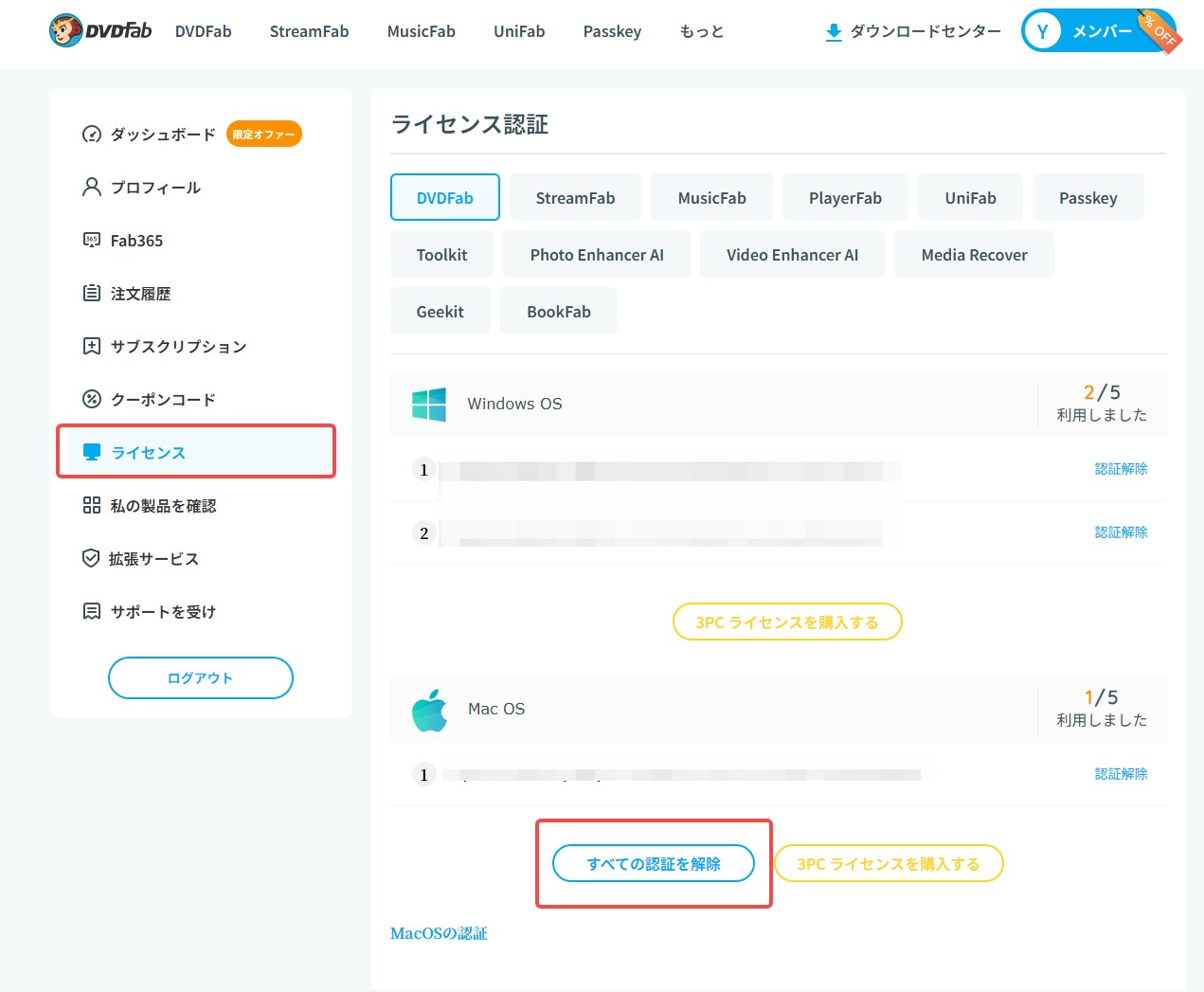Viewport: 1204px width, 992px height.
Task: Open サブスクリプション in sidebar
Action: 178,347
